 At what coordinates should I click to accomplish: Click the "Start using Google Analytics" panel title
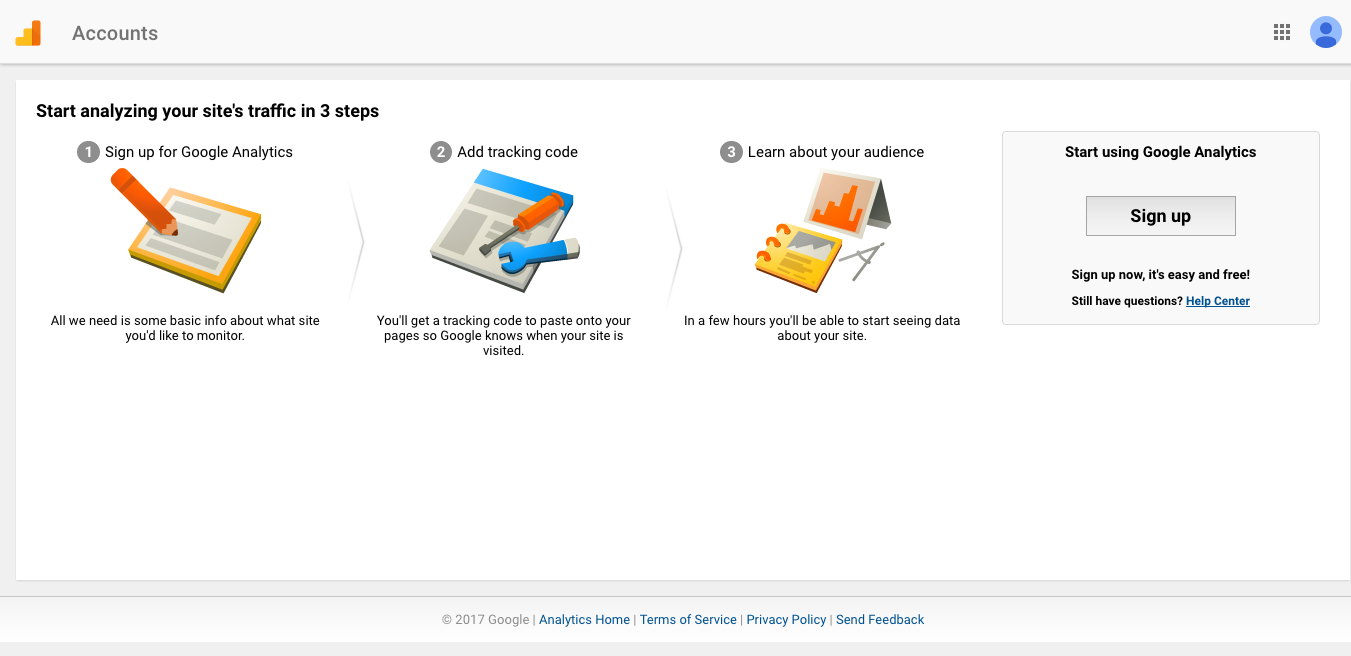(x=1160, y=152)
